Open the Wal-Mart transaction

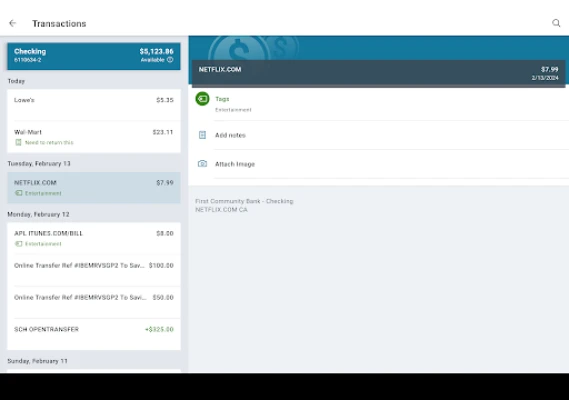point(94,137)
